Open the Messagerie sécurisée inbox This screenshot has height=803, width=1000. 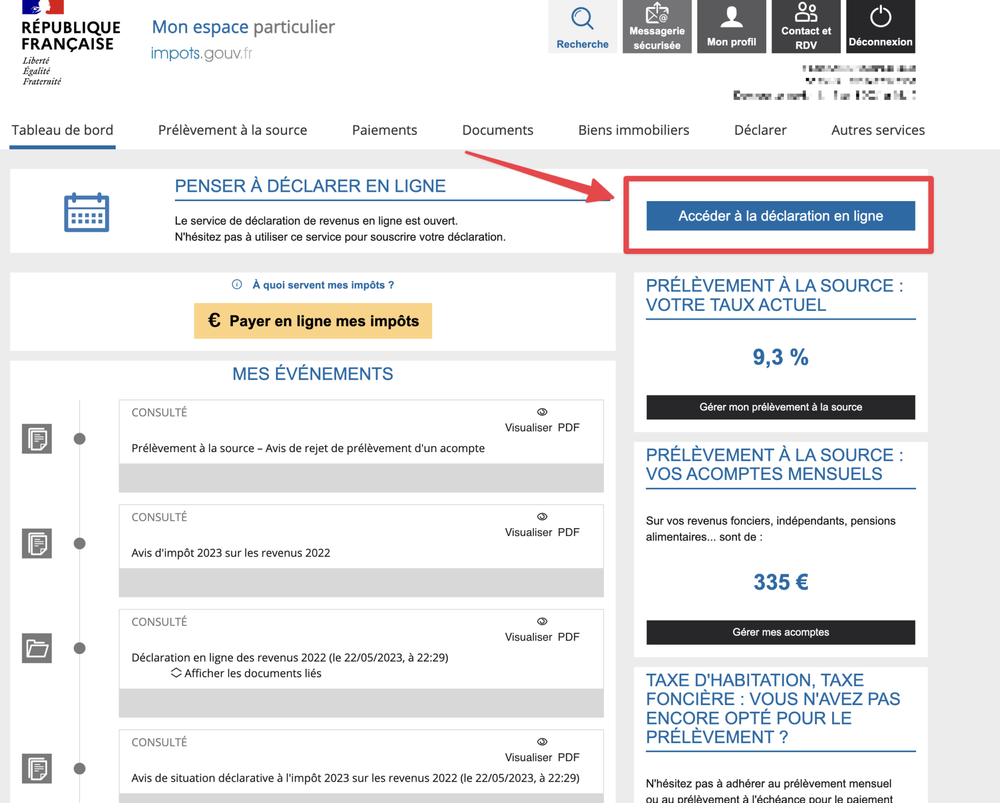[657, 26]
